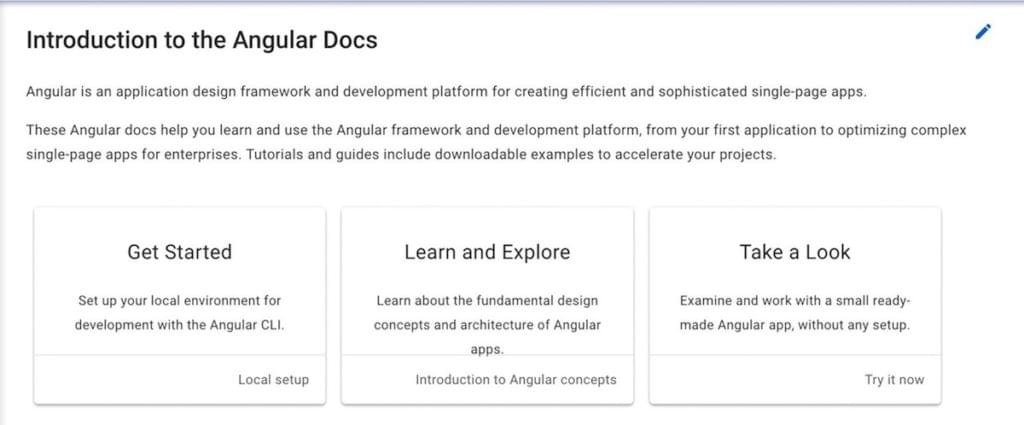Open Introduction to Angular concepts link
The height and width of the screenshot is (425, 1024).
point(516,380)
